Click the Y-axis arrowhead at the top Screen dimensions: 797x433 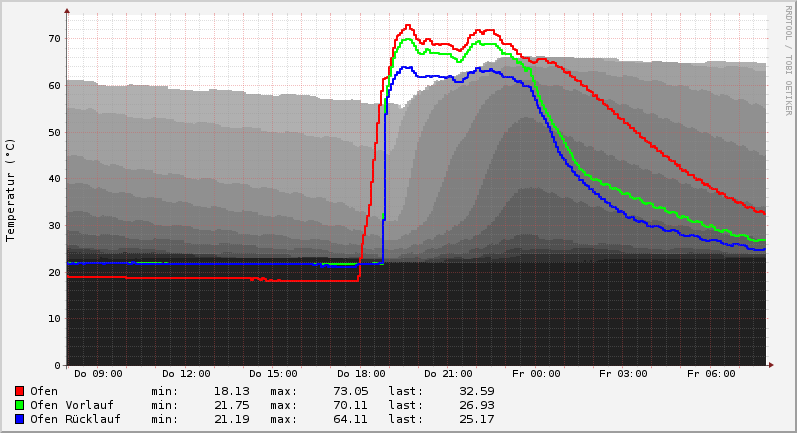tap(67, 11)
